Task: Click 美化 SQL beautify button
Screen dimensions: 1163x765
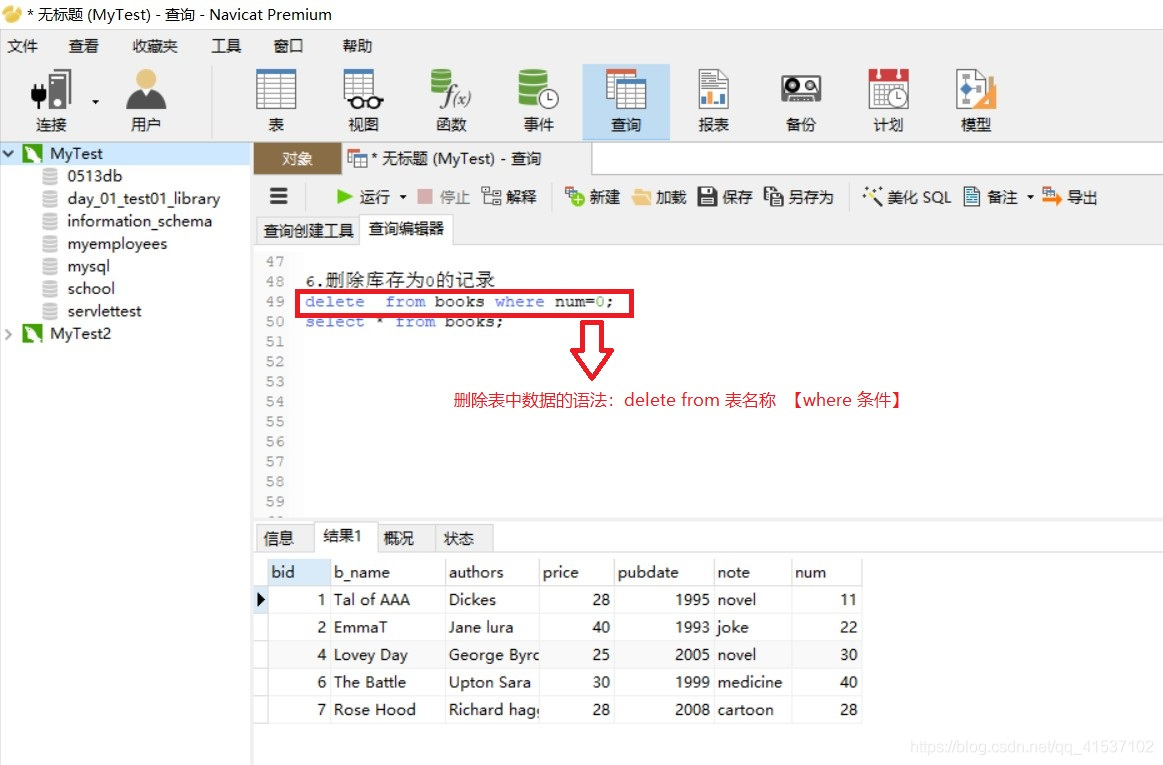Action: pos(906,197)
